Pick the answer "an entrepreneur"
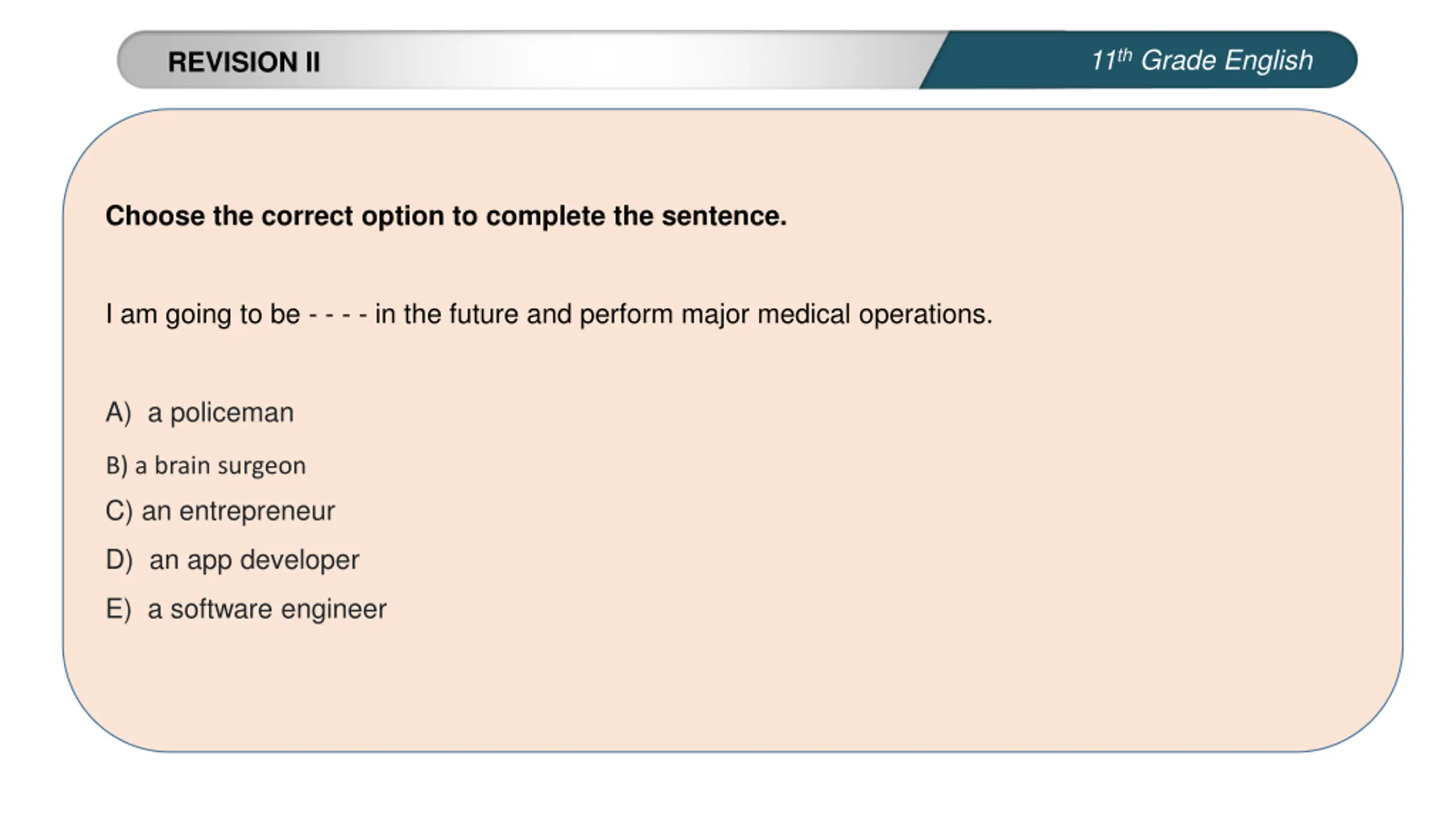 (238, 511)
